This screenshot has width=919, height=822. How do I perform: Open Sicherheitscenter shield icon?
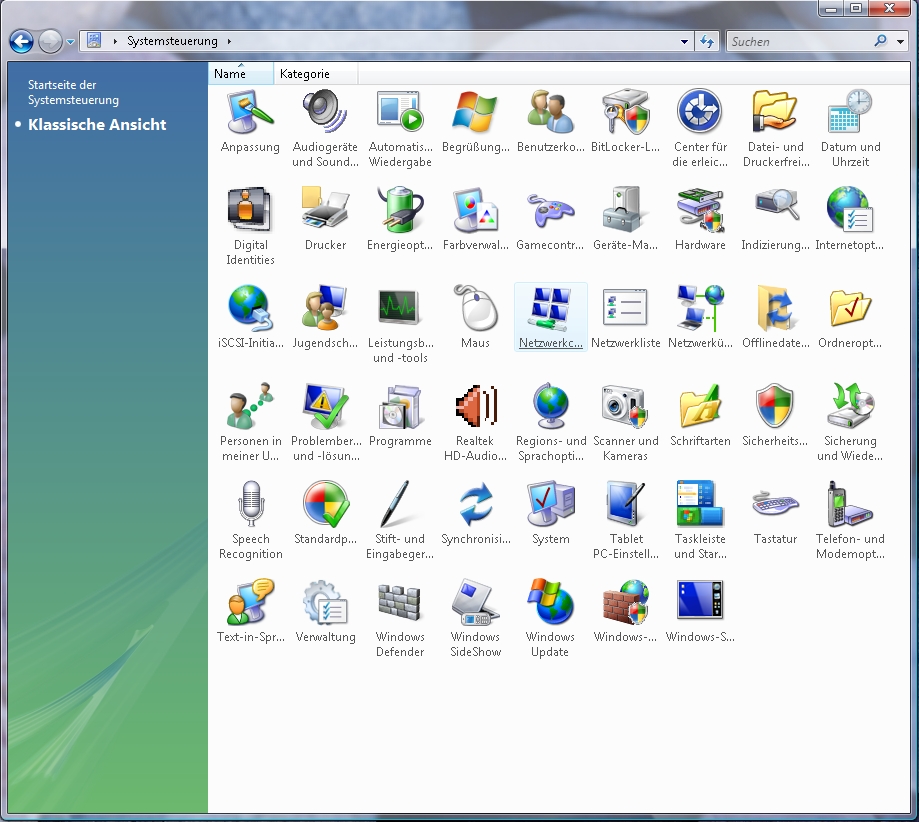(775, 405)
